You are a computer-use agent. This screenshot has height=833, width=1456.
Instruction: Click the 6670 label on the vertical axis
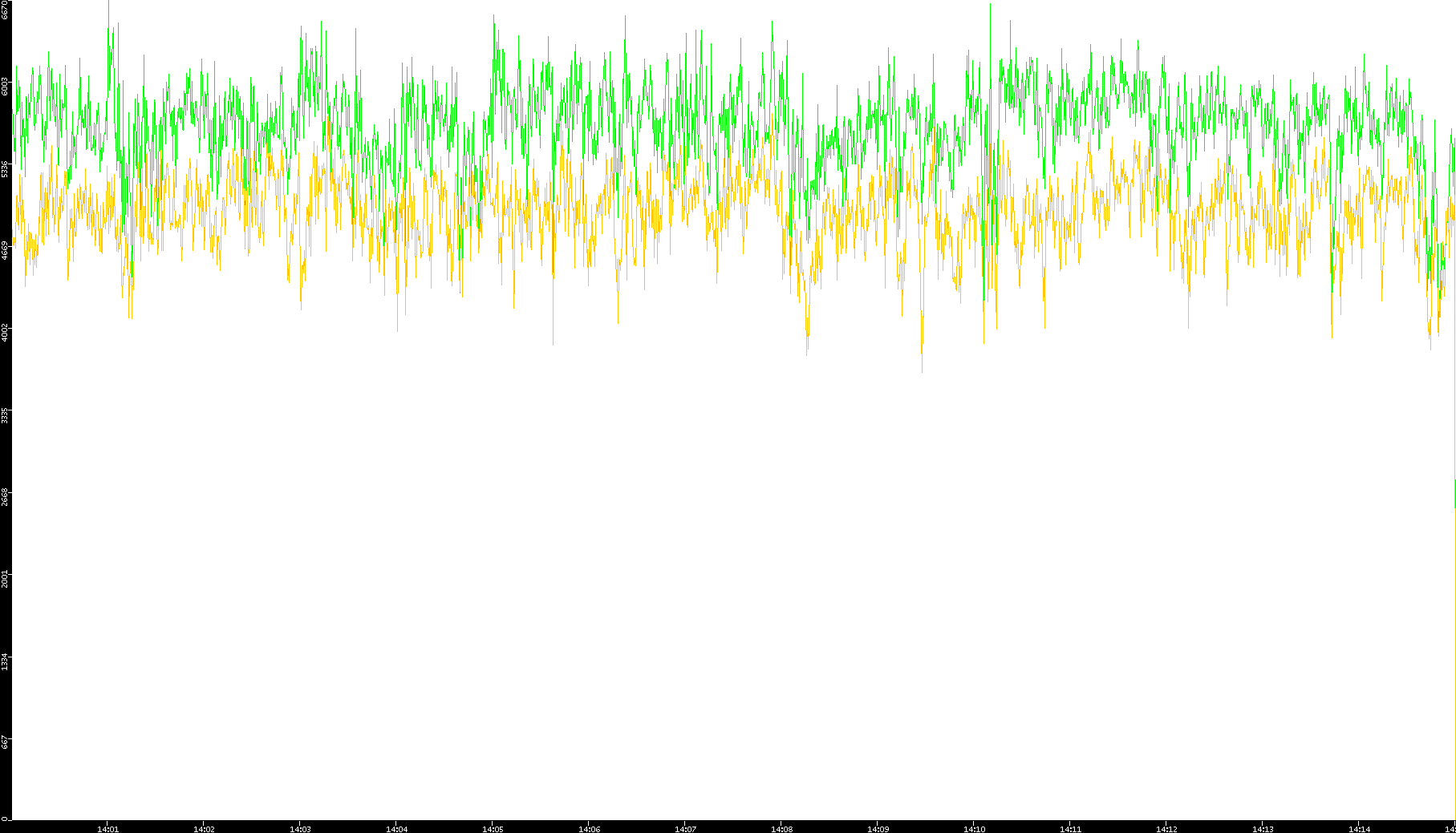click(x=6, y=10)
